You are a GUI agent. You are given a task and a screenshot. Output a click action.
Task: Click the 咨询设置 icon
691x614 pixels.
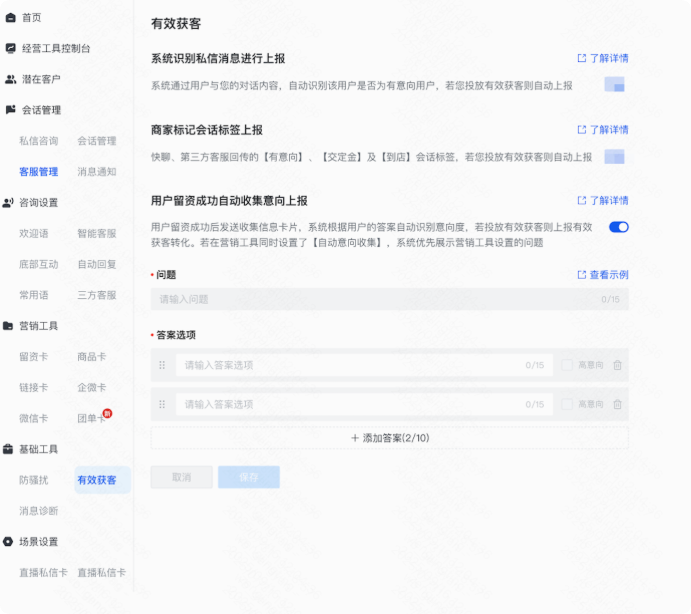(8, 203)
